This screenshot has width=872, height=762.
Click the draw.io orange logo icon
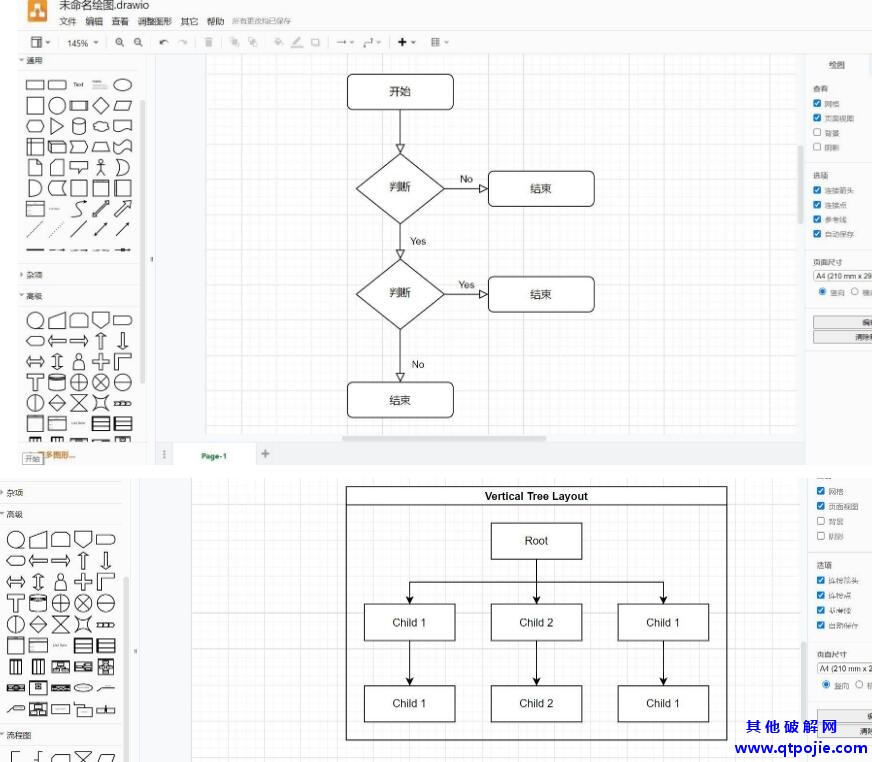37,11
